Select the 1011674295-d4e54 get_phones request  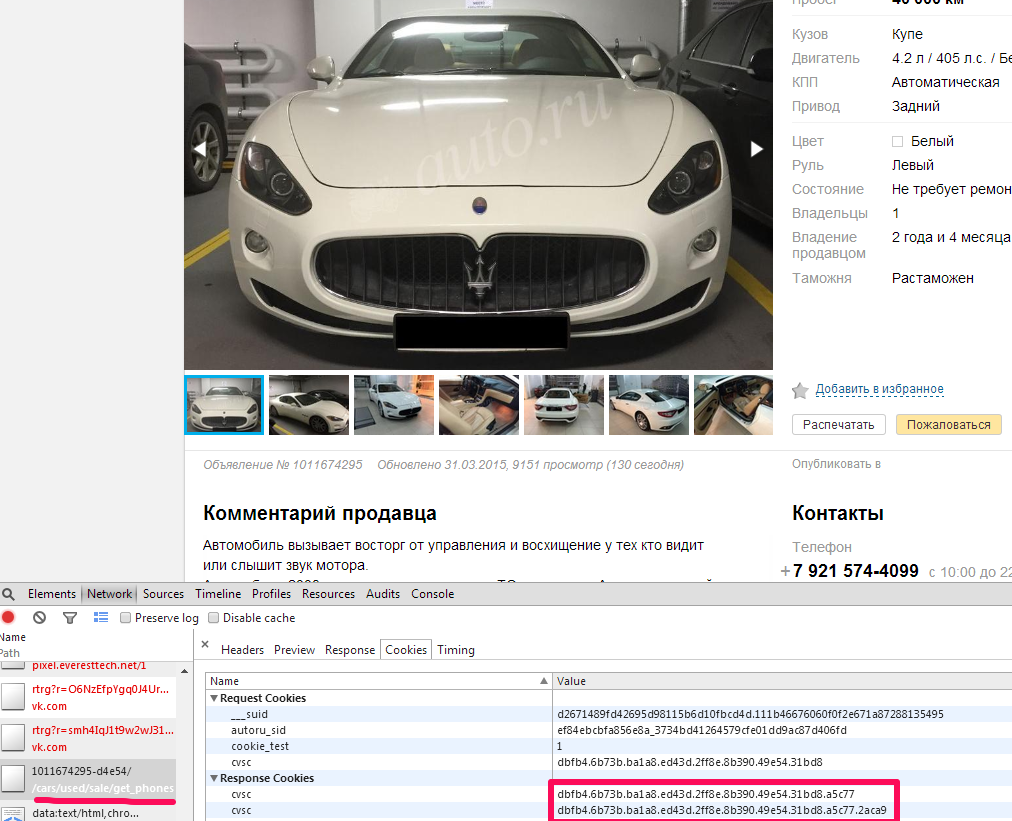(88, 779)
